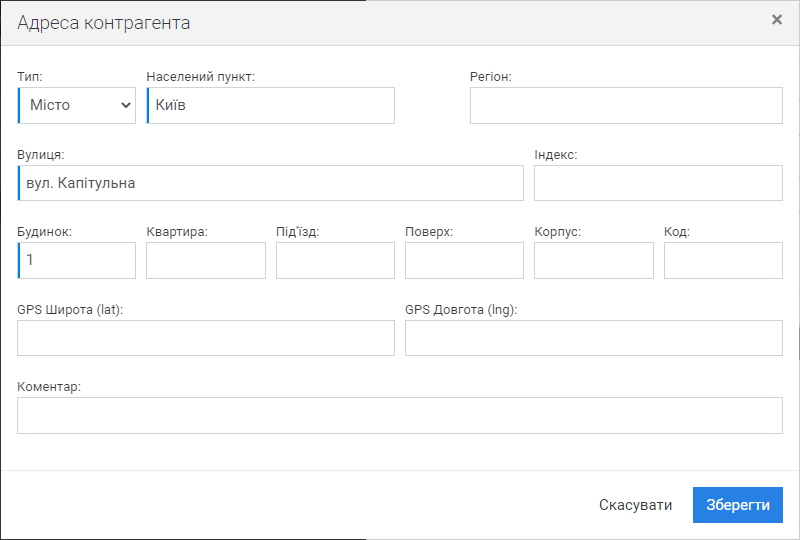Focus the Код input field
The width and height of the screenshot is (800, 540).
(x=723, y=260)
